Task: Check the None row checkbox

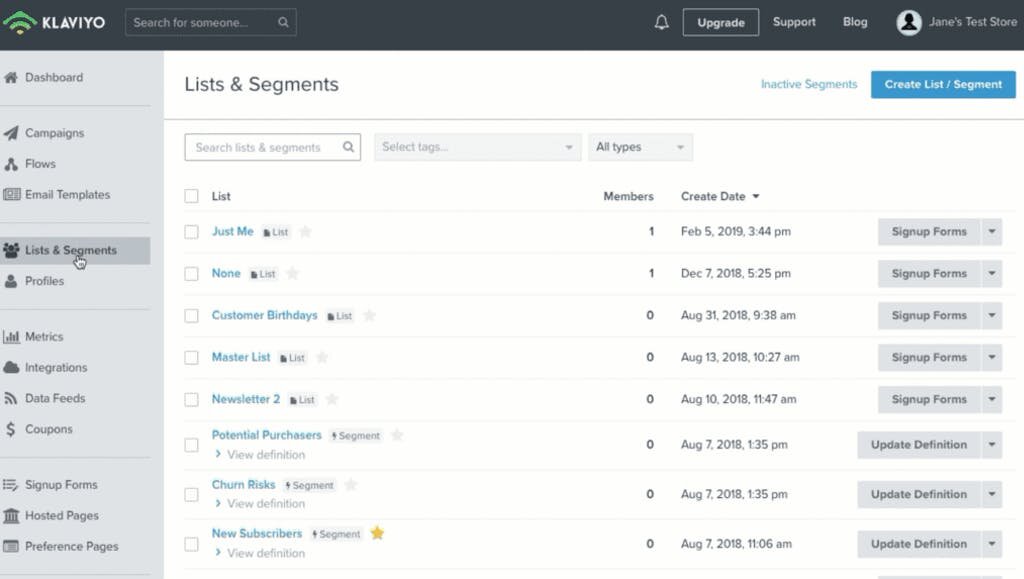Action: (191, 274)
